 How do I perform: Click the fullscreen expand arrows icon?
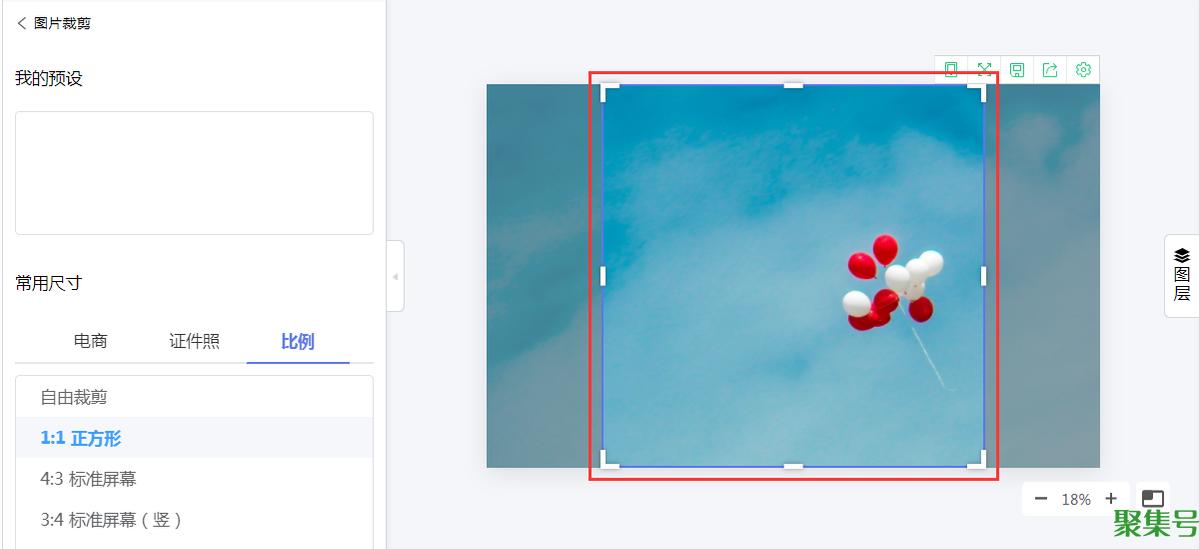tap(984, 69)
